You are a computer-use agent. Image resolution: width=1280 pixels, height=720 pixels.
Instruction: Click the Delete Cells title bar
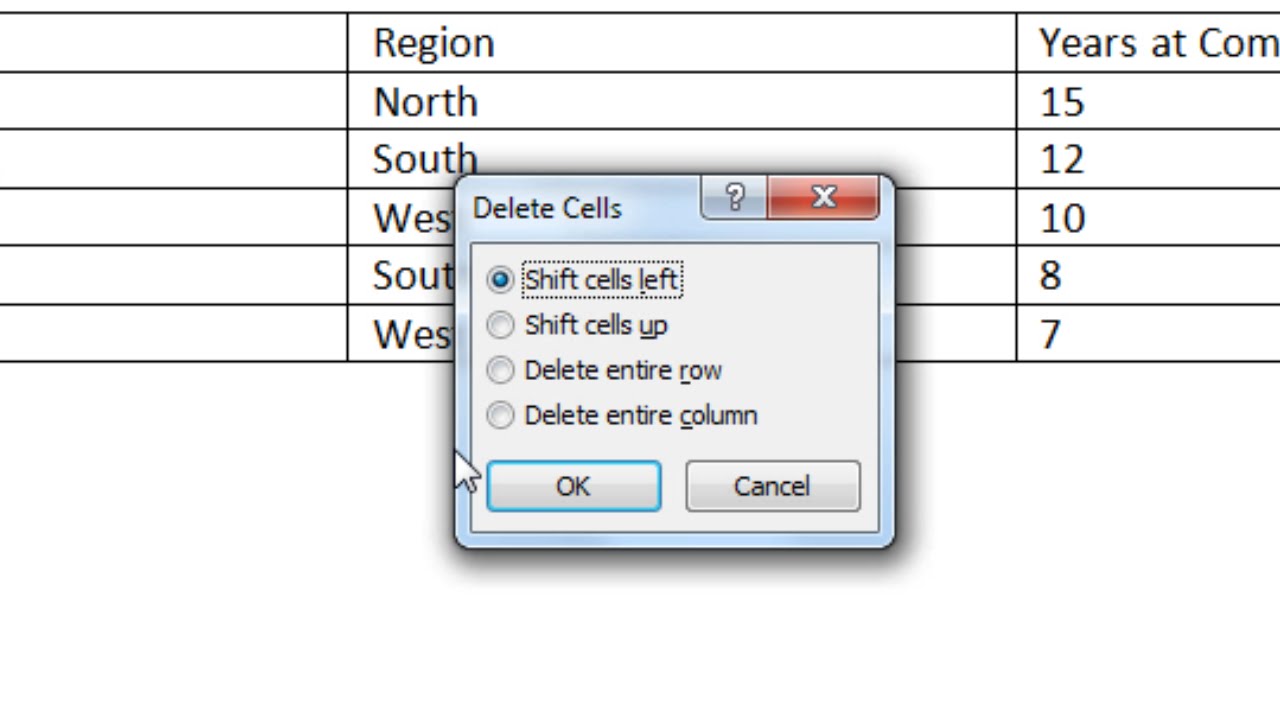pyautogui.click(x=580, y=208)
